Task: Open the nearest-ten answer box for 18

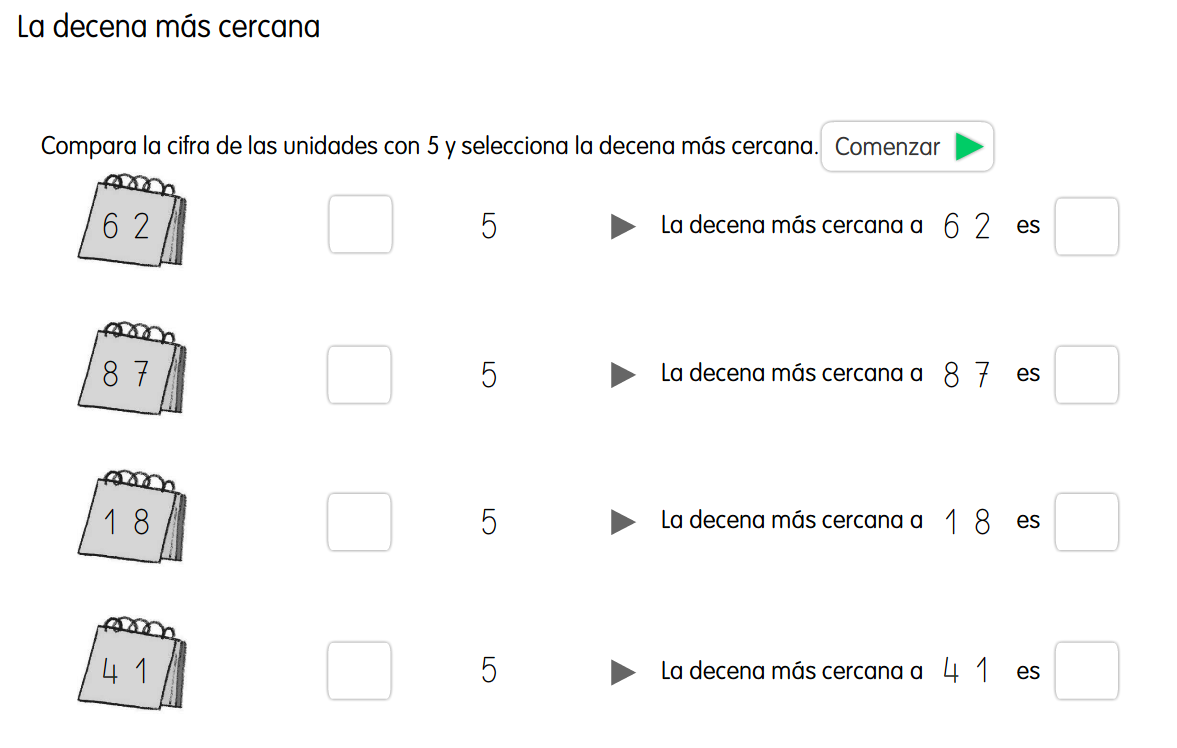Action: [x=1086, y=522]
